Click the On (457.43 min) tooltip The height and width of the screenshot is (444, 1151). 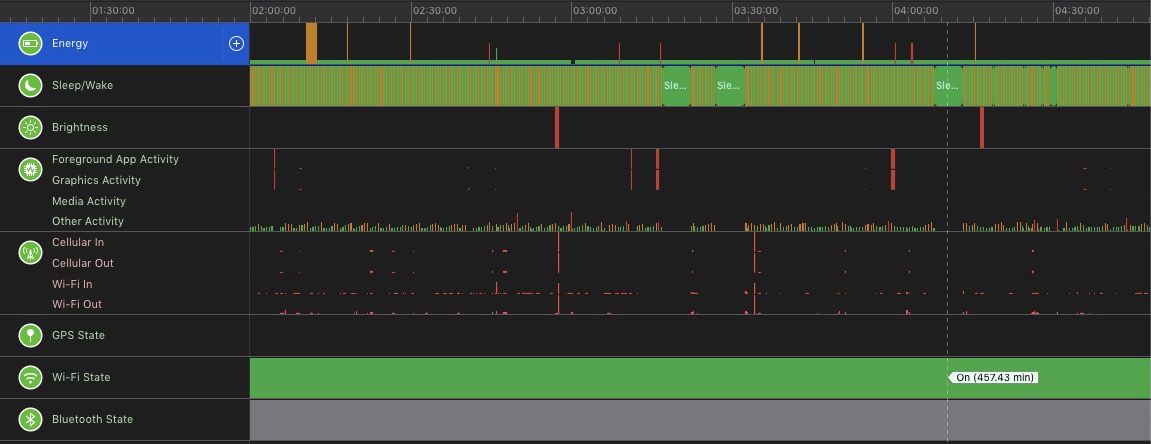pyautogui.click(x=993, y=377)
